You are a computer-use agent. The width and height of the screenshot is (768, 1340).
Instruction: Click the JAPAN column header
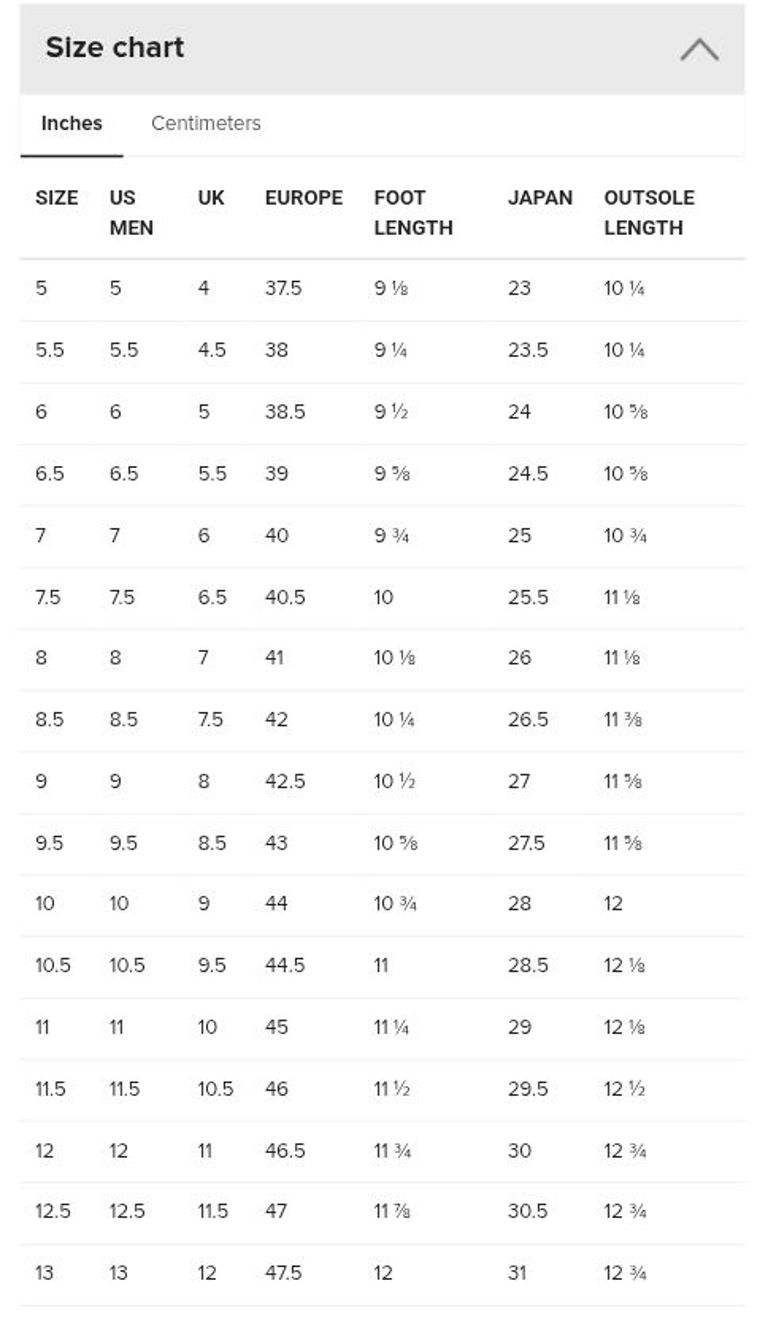(x=540, y=198)
